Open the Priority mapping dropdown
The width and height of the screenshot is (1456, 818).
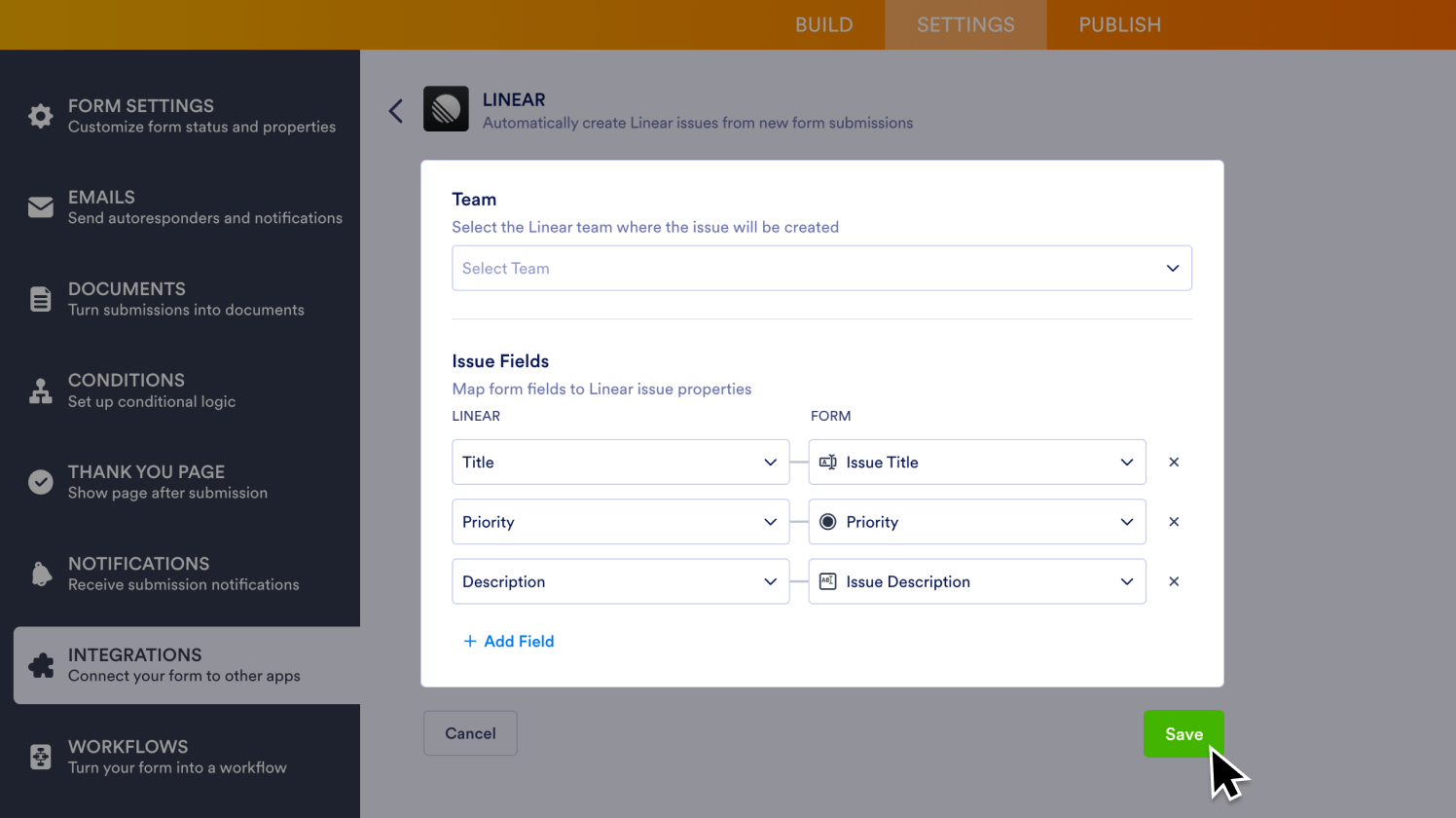[x=620, y=522]
